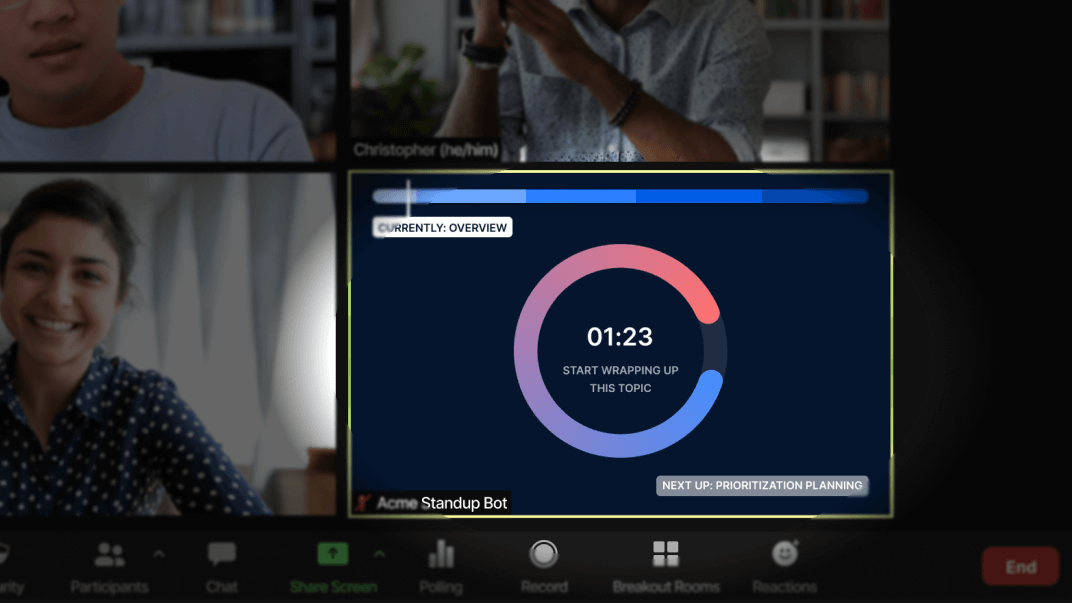
Task: Select Christopher's video tile
Action: [620, 80]
